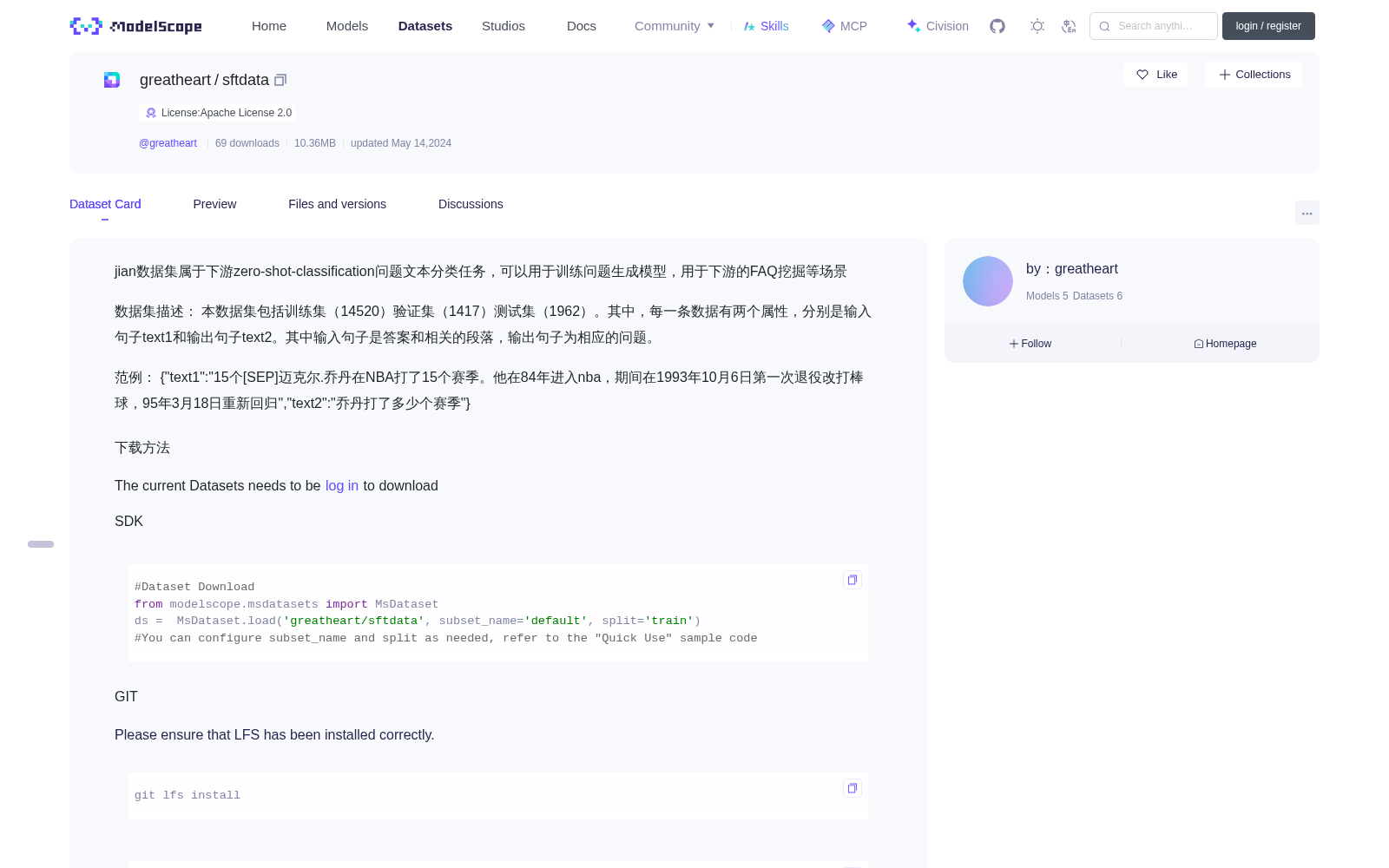Click the 'SDK' section heading

[128, 522]
